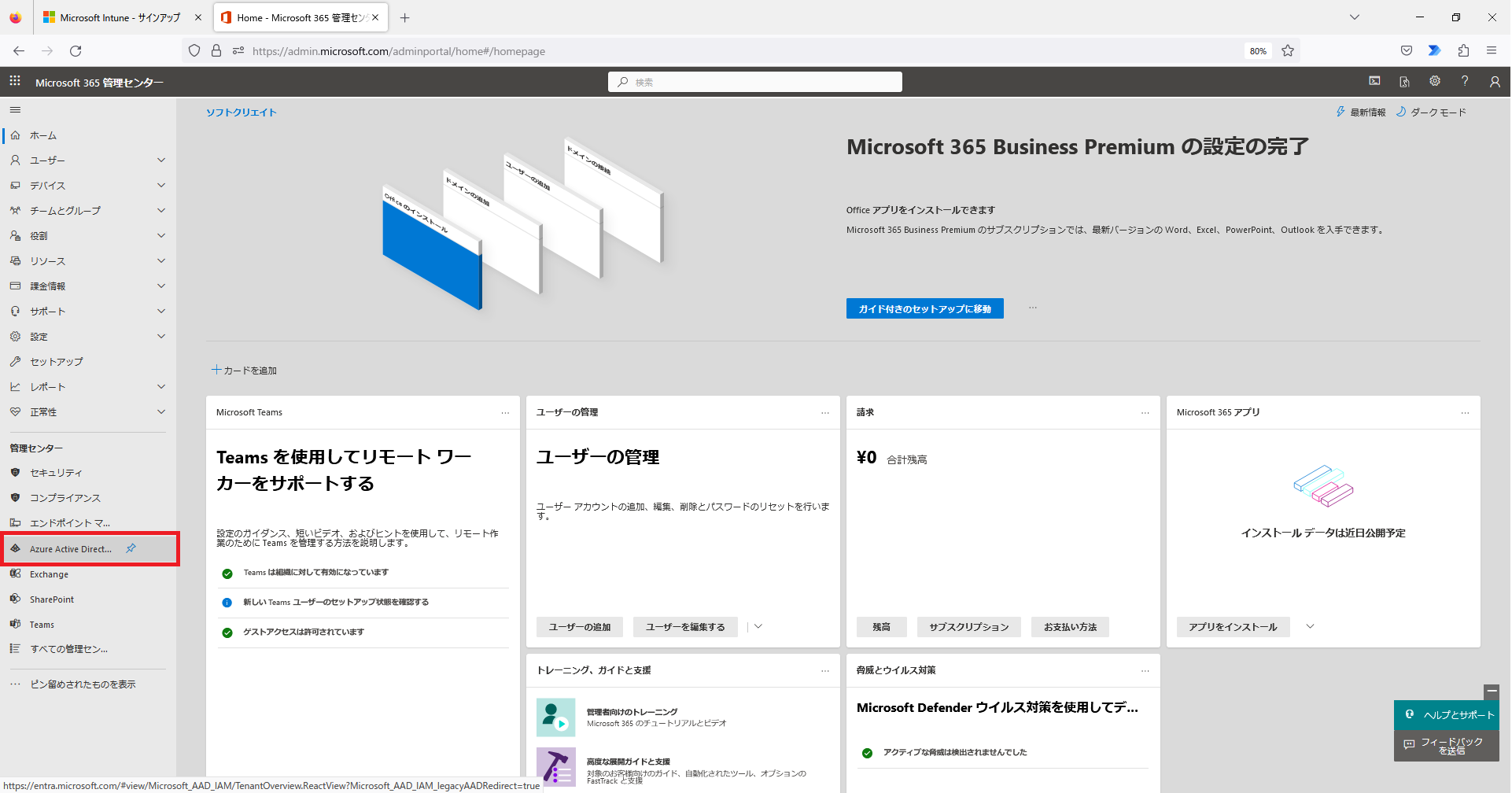Reload the page in Firefox
This screenshot has height=793, width=1512.
click(76, 51)
